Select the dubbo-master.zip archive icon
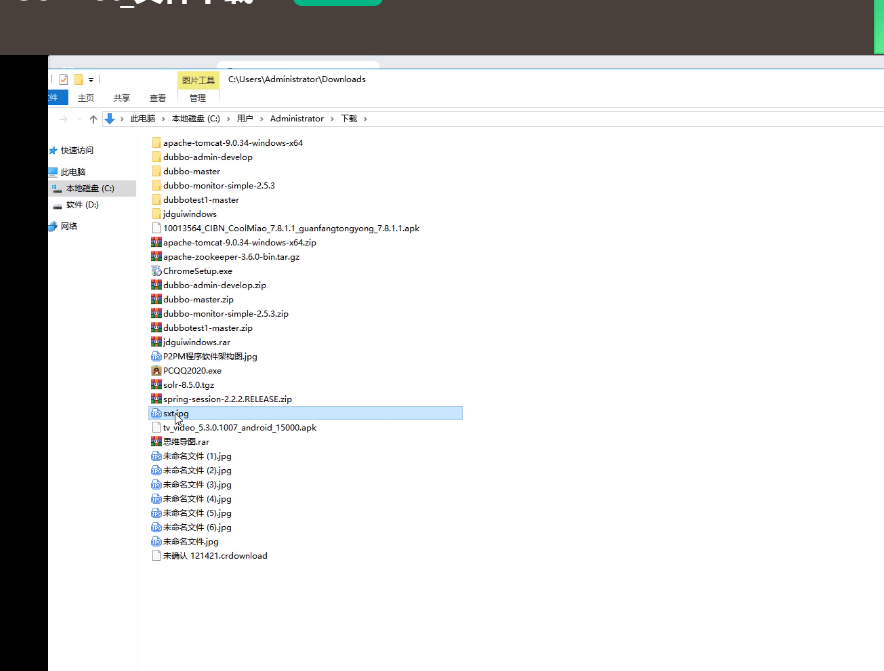Viewport: 884px width, 671px height. [156, 299]
